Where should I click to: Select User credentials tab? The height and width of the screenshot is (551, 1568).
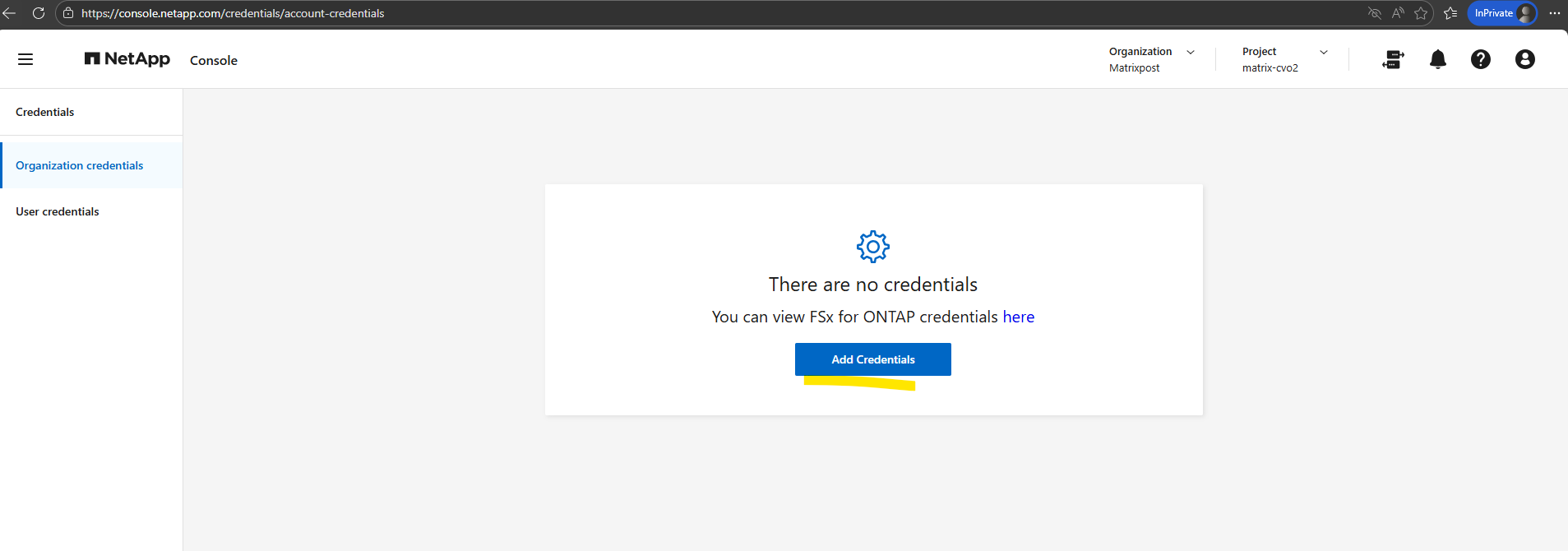click(x=91, y=211)
